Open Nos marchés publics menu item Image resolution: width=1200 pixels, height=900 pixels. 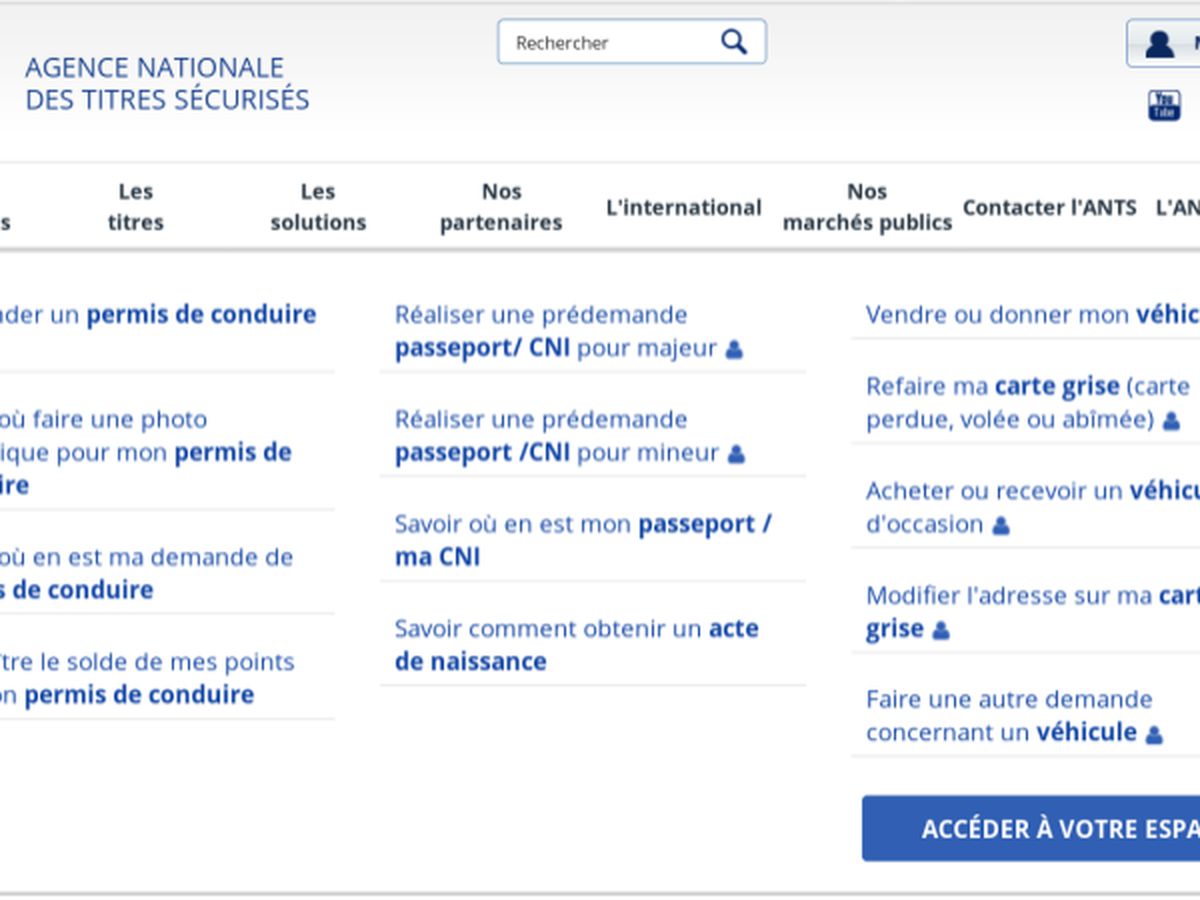[x=867, y=207]
